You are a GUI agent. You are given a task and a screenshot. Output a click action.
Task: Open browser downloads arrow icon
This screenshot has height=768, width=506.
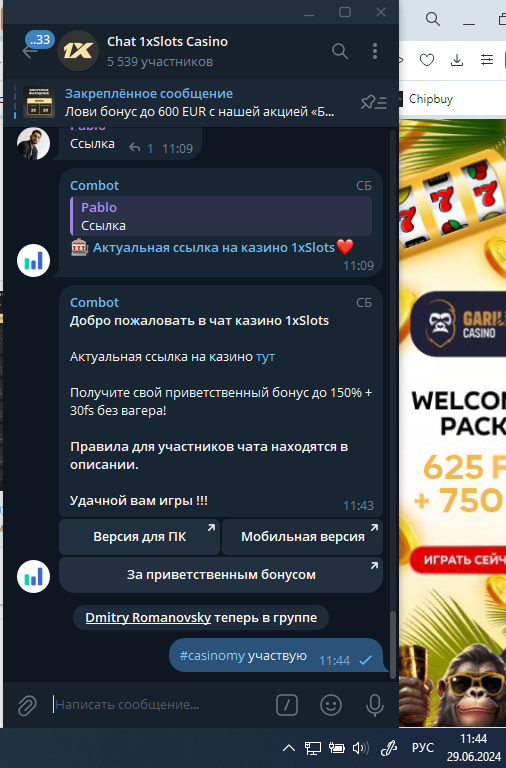[x=457, y=60]
